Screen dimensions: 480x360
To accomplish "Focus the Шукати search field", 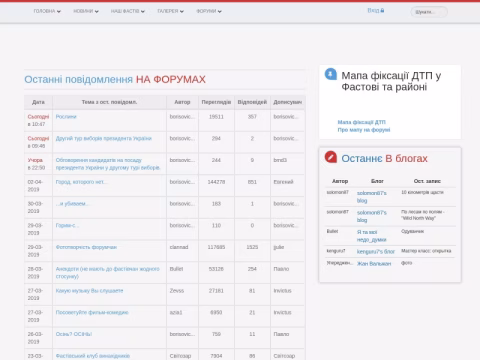I will pos(429,12).
